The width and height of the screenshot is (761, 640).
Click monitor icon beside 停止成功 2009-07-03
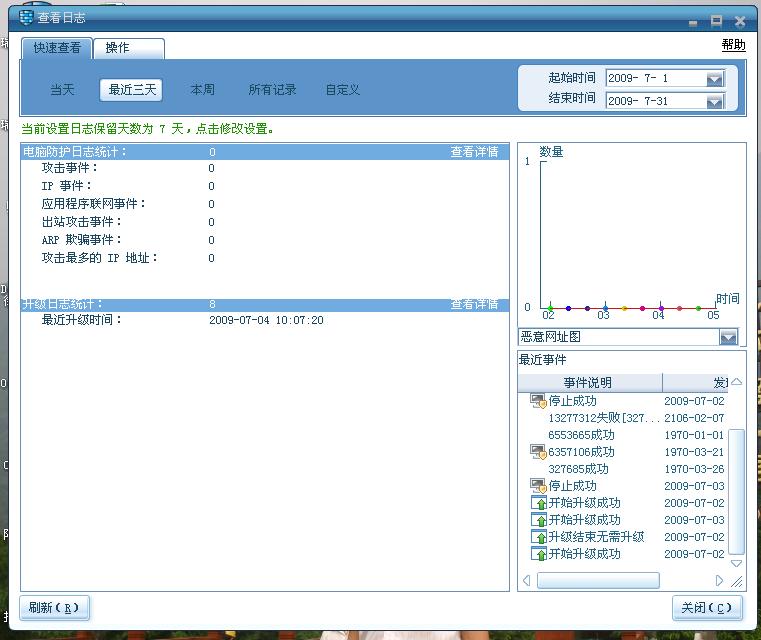pos(538,486)
